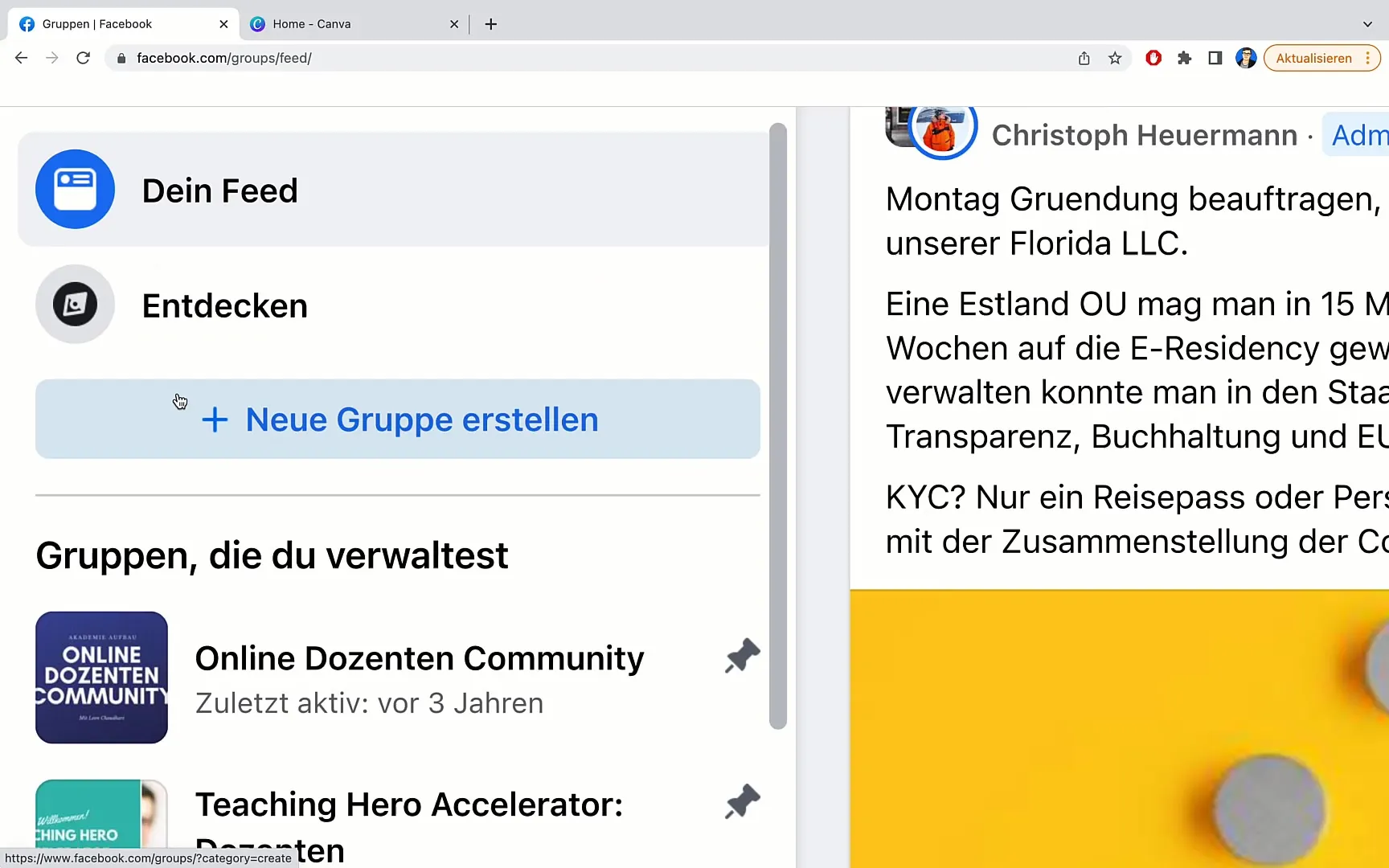Reload the current page
Screen dimensions: 1389x868
coord(83,58)
